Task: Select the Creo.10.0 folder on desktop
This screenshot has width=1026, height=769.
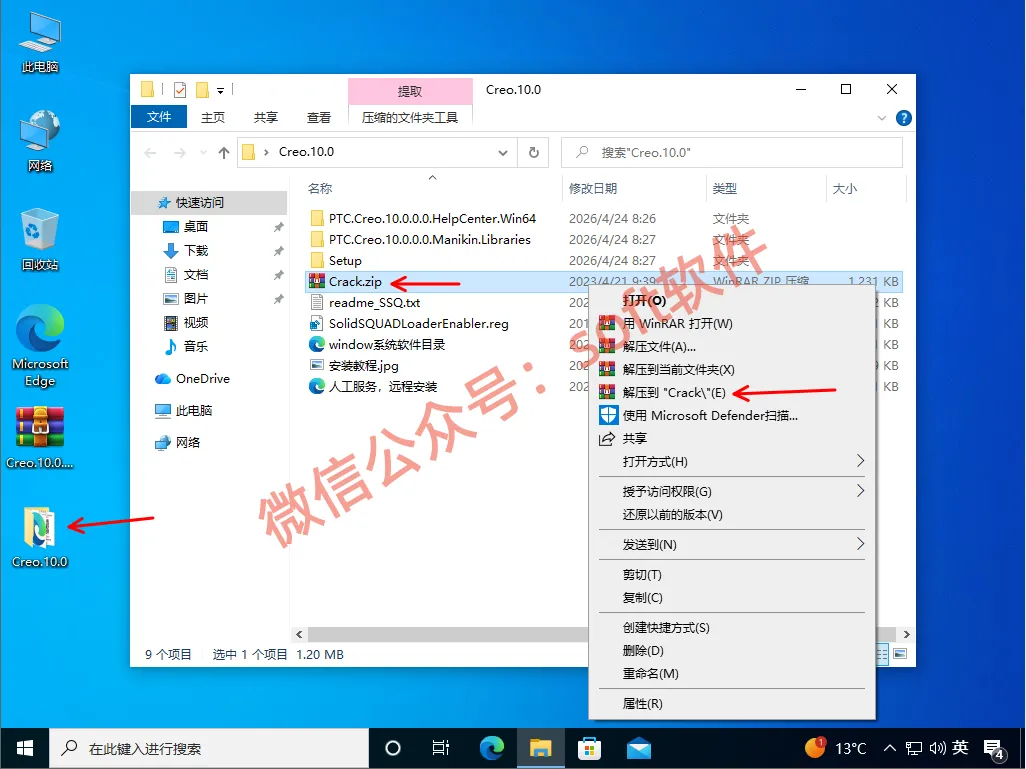Action: tap(40, 537)
